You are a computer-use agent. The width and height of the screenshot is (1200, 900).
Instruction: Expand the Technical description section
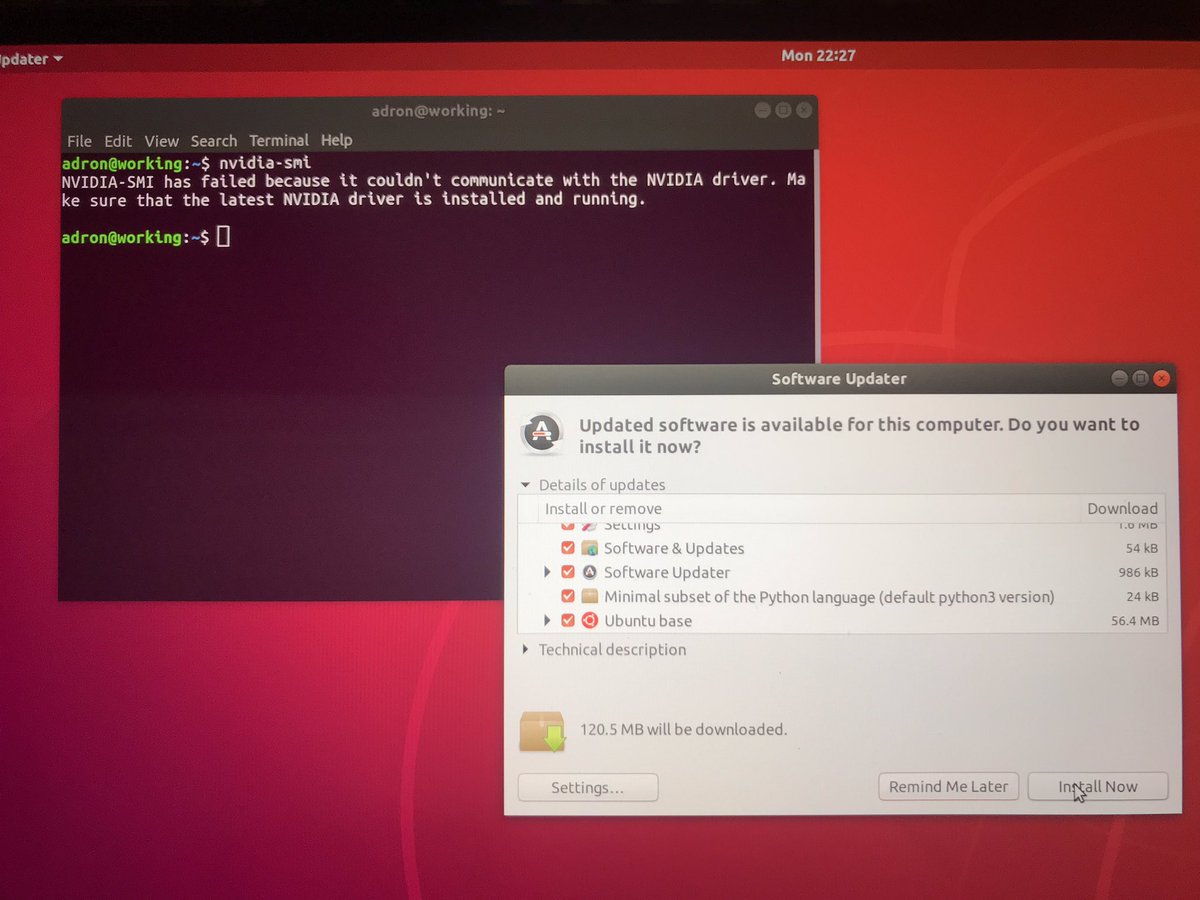[x=526, y=650]
